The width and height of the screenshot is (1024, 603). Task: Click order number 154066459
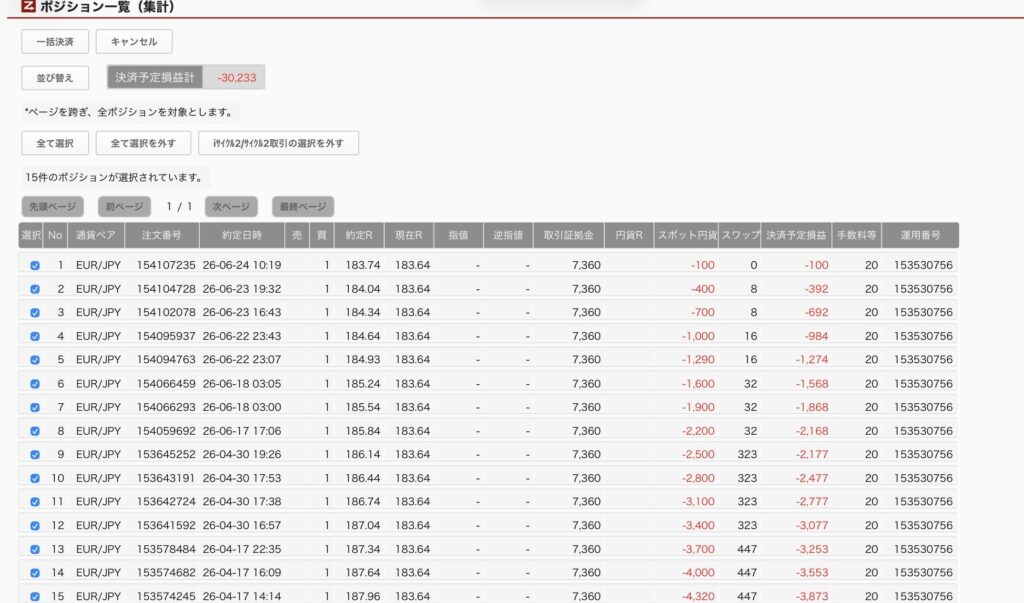(x=166, y=383)
